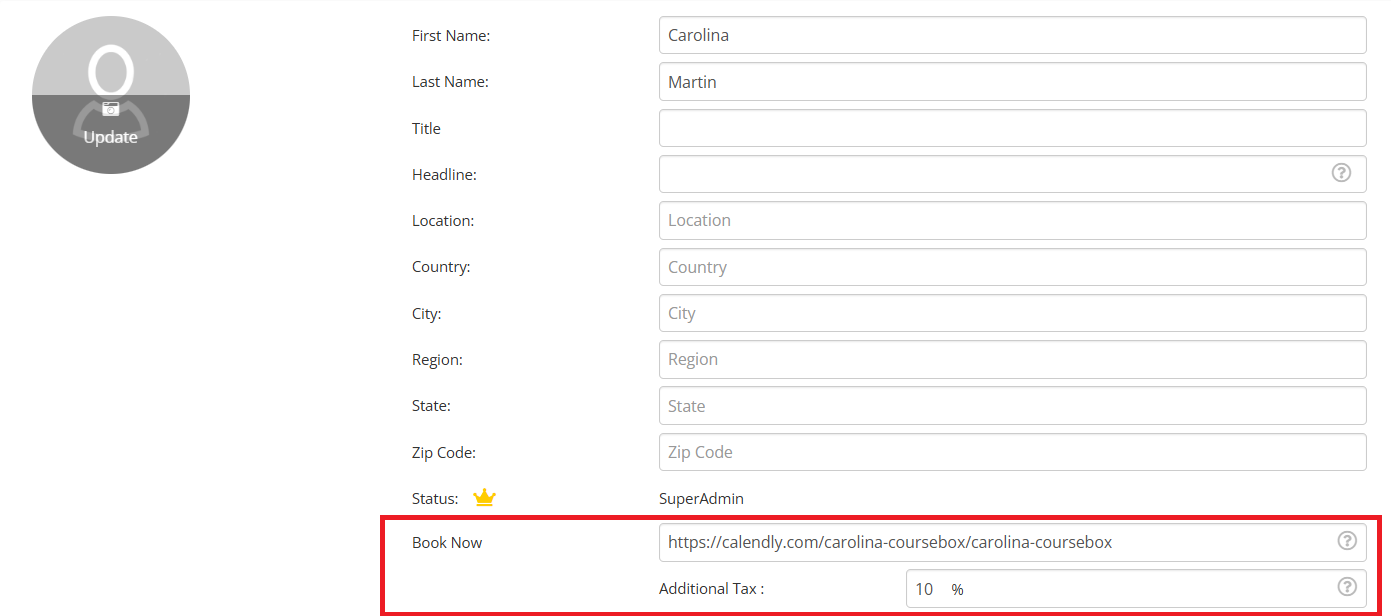Select the Location input field
Screen dimensions: 1391x616
tap(1012, 220)
